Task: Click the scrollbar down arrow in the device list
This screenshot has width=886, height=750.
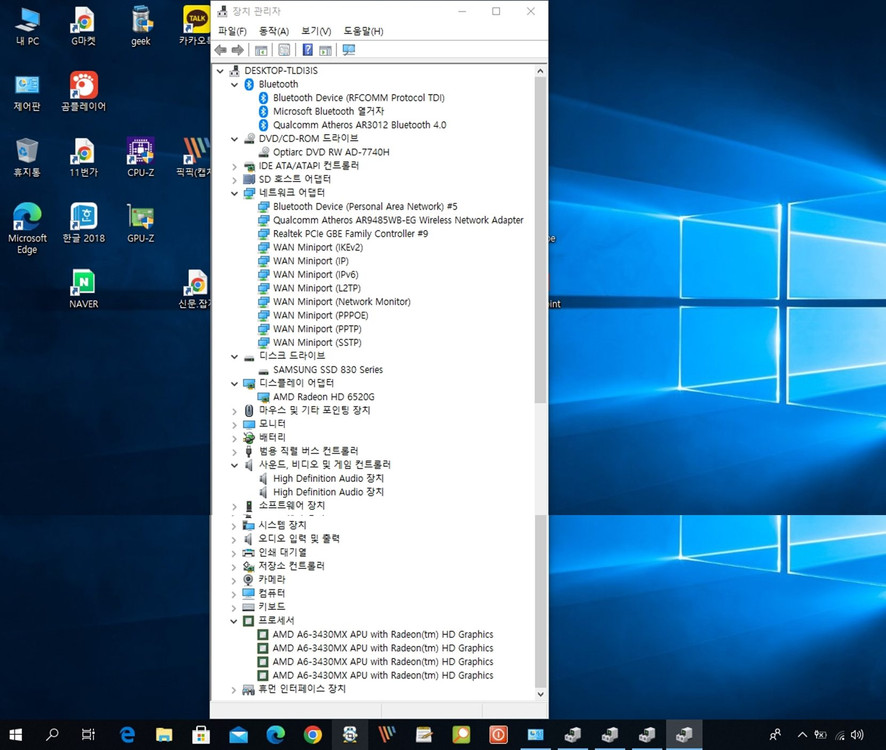Action: (x=540, y=694)
